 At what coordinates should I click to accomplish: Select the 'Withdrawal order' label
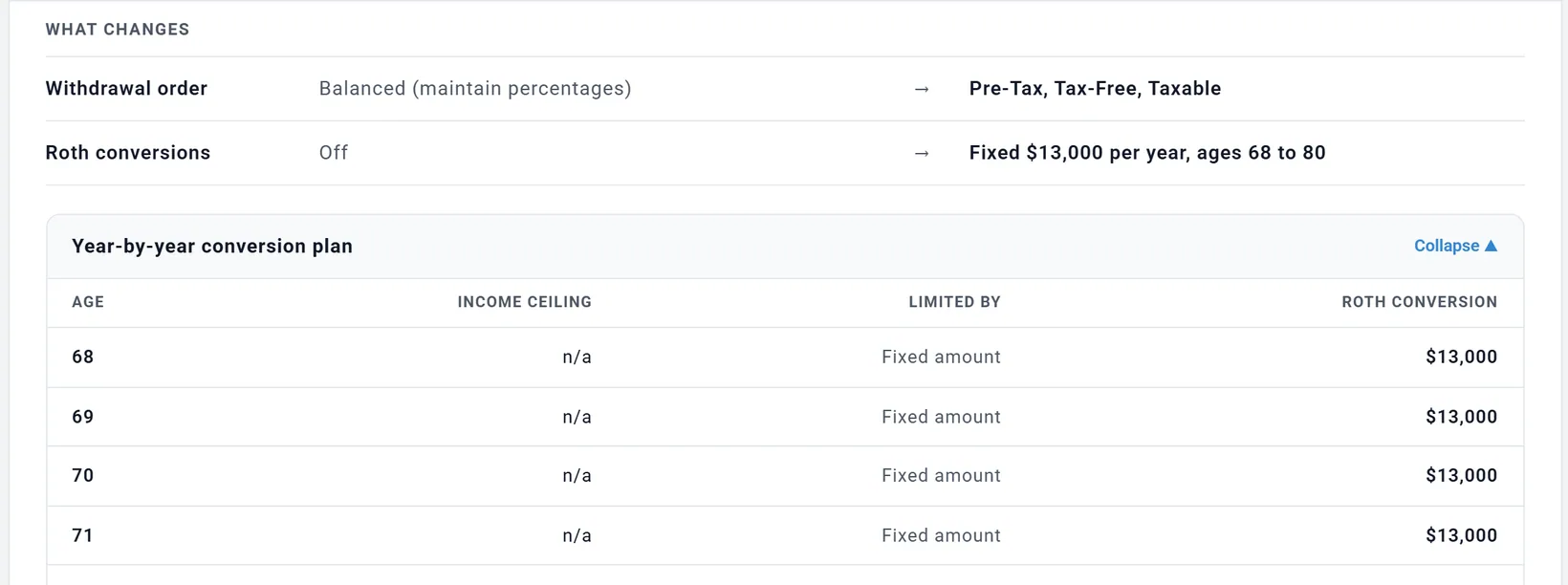pos(126,88)
